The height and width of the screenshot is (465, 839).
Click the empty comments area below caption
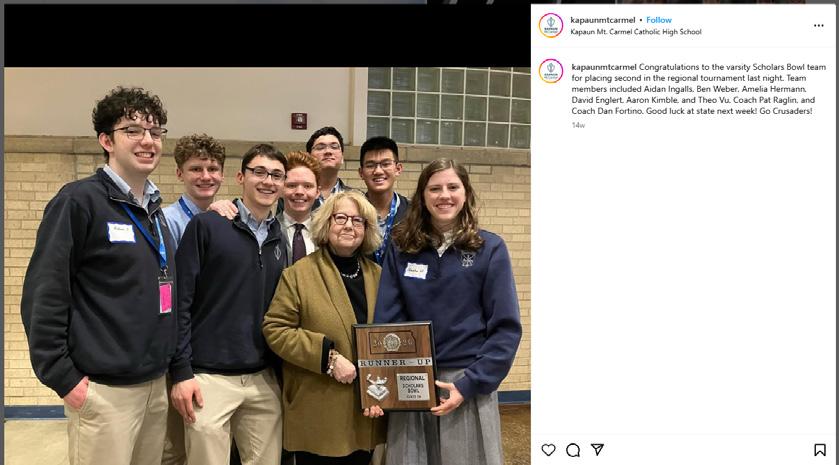(x=684, y=284)
